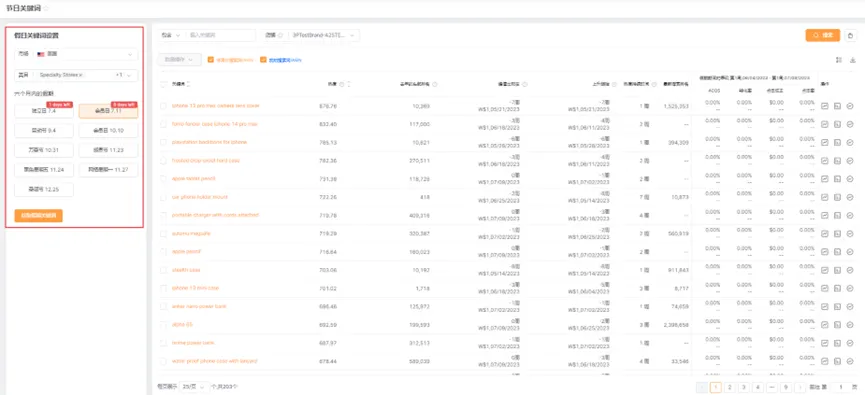This screenshot has height=395, width=865.
Task: Toggle the first orange filter checkbox above the table
Action: coord(211,60)
